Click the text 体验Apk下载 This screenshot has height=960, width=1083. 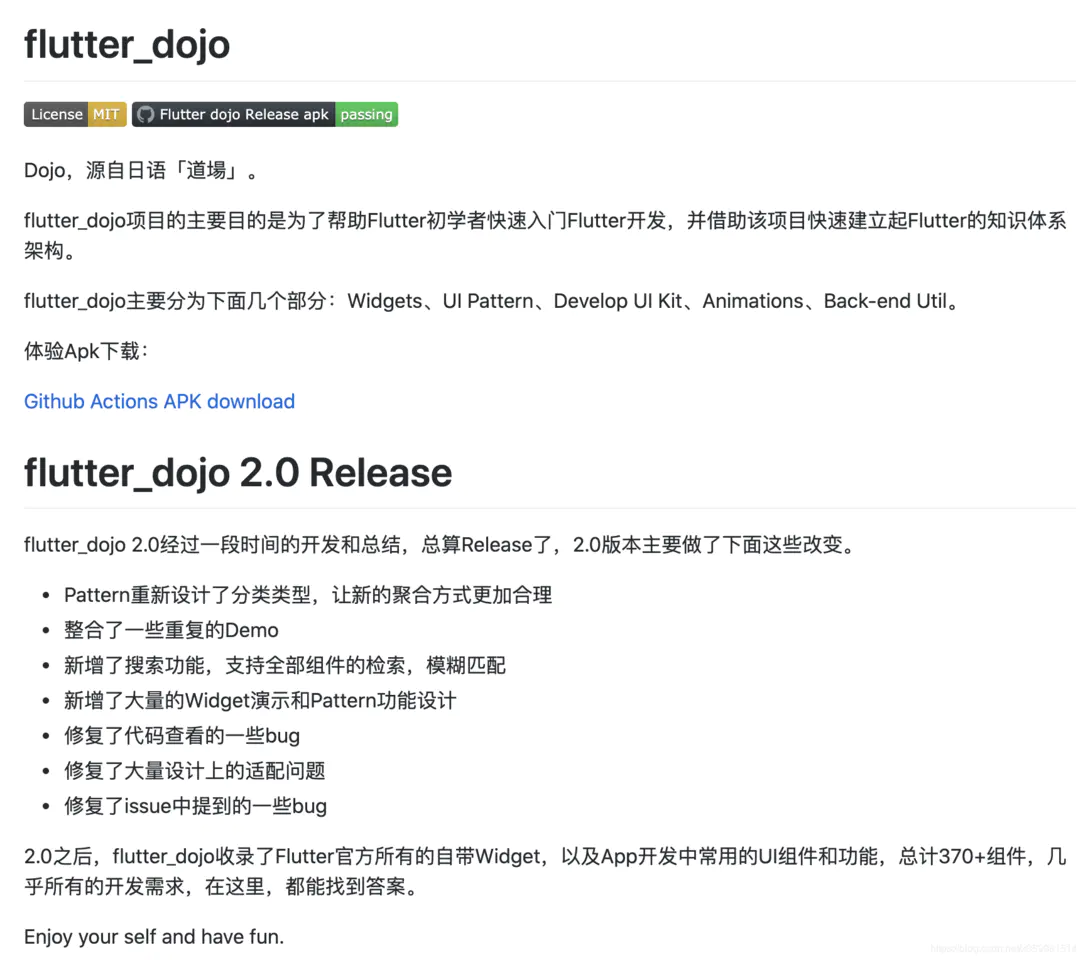coord(86,351)
